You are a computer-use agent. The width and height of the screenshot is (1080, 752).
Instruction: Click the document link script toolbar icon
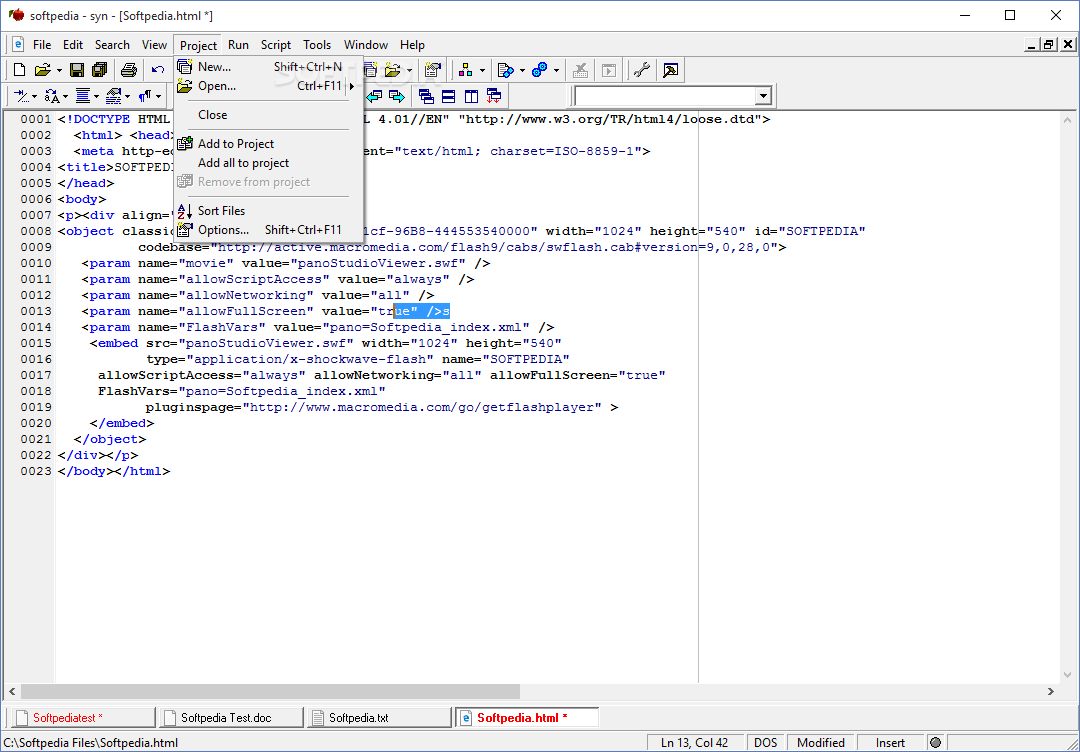[x=506, y=70]
